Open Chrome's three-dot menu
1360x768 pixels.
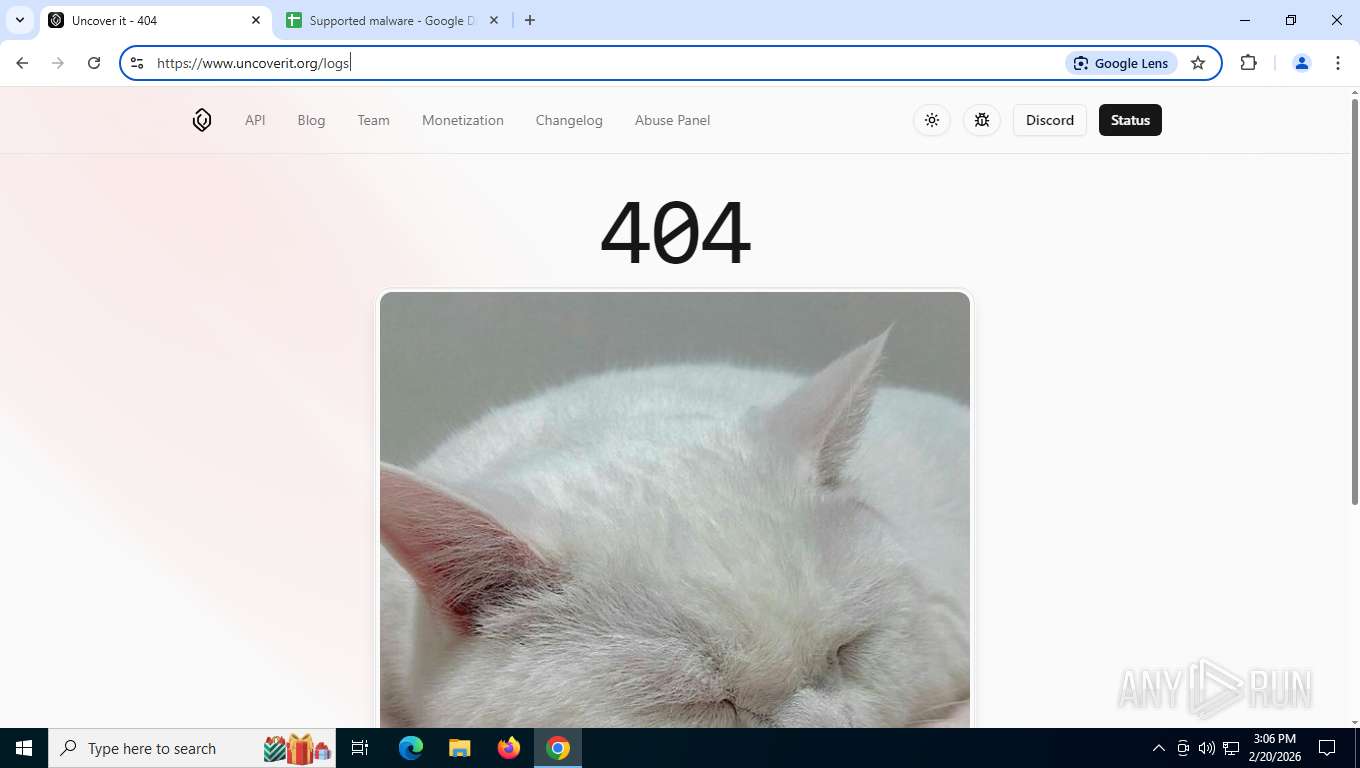(1338, 63)
